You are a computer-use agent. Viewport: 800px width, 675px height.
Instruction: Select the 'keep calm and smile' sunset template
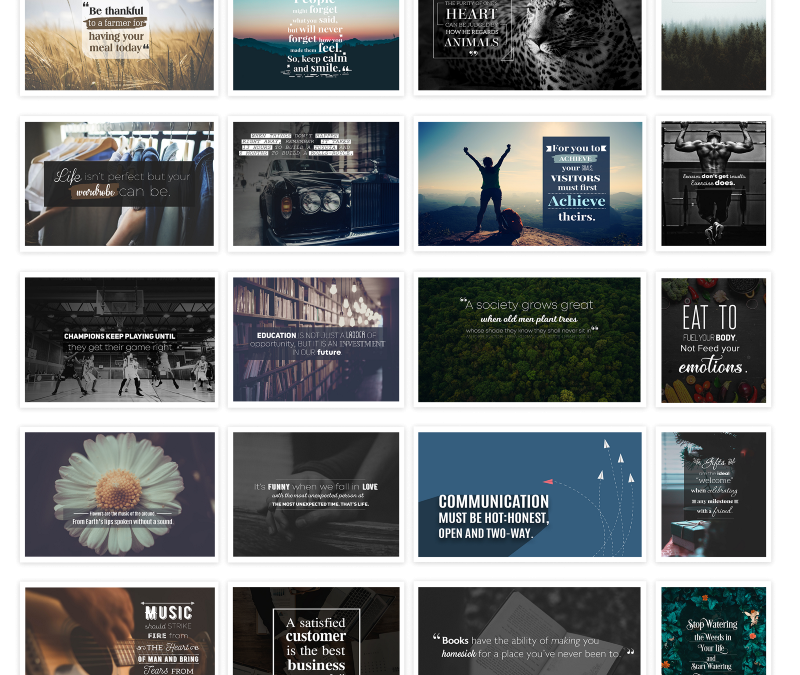pyautogui.click(x=316, y=45)
